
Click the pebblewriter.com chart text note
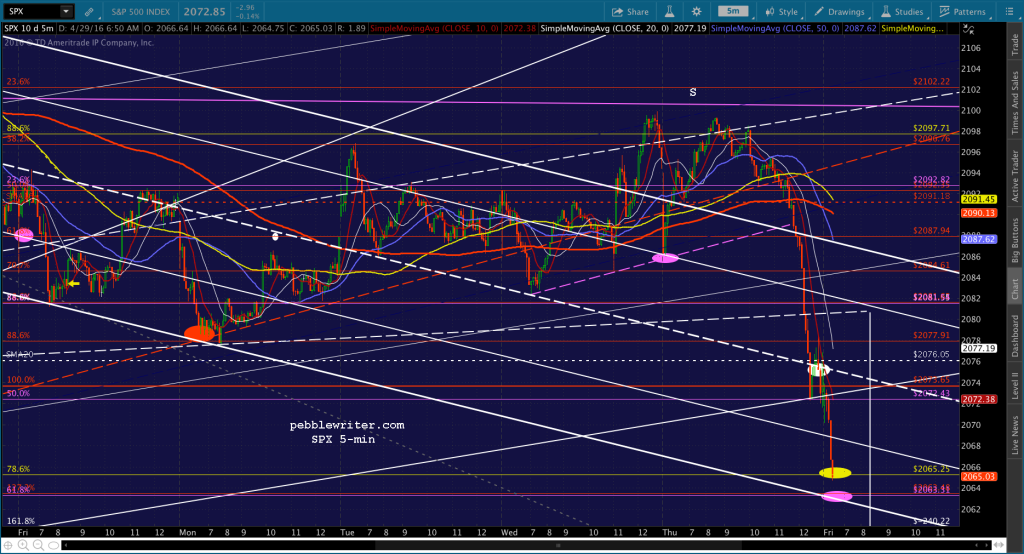347,425
